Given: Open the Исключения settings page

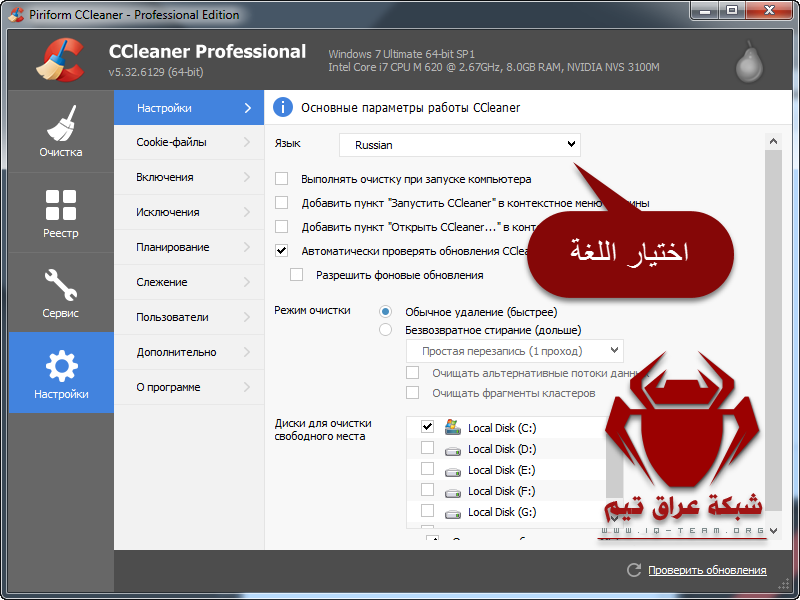Looking at the screenshot, I should click(x=189, y=212).
